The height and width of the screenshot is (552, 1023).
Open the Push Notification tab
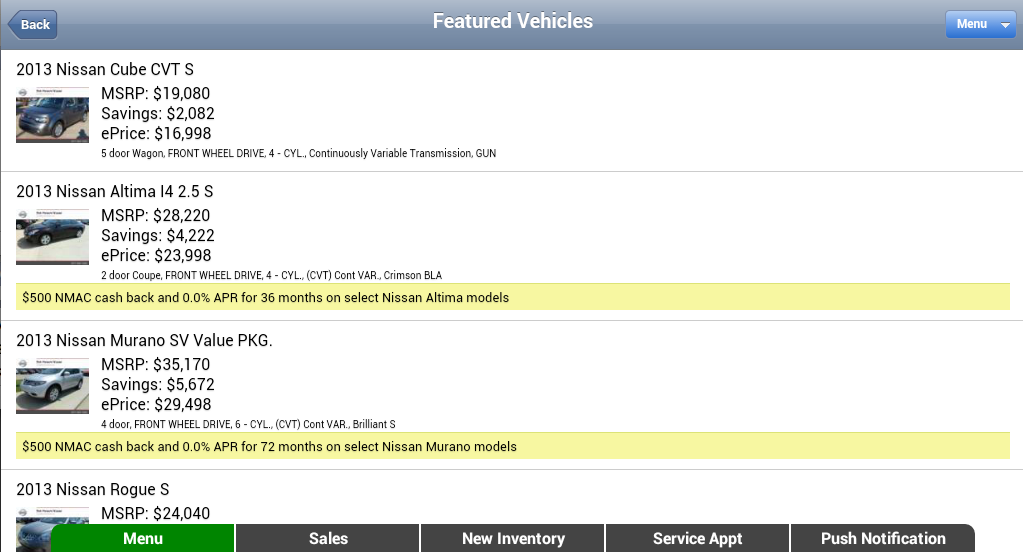pyautogui.click(x=882, y=538)
